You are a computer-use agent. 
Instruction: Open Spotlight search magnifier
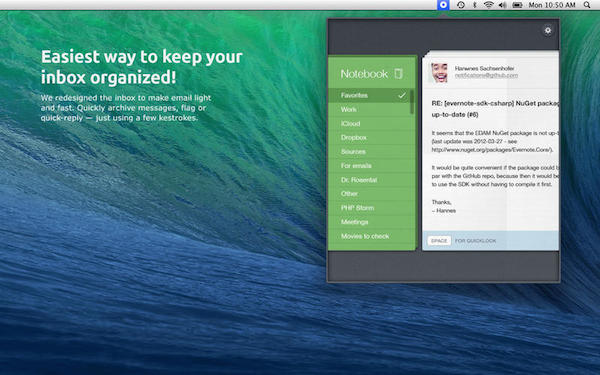tap(587, 5)
